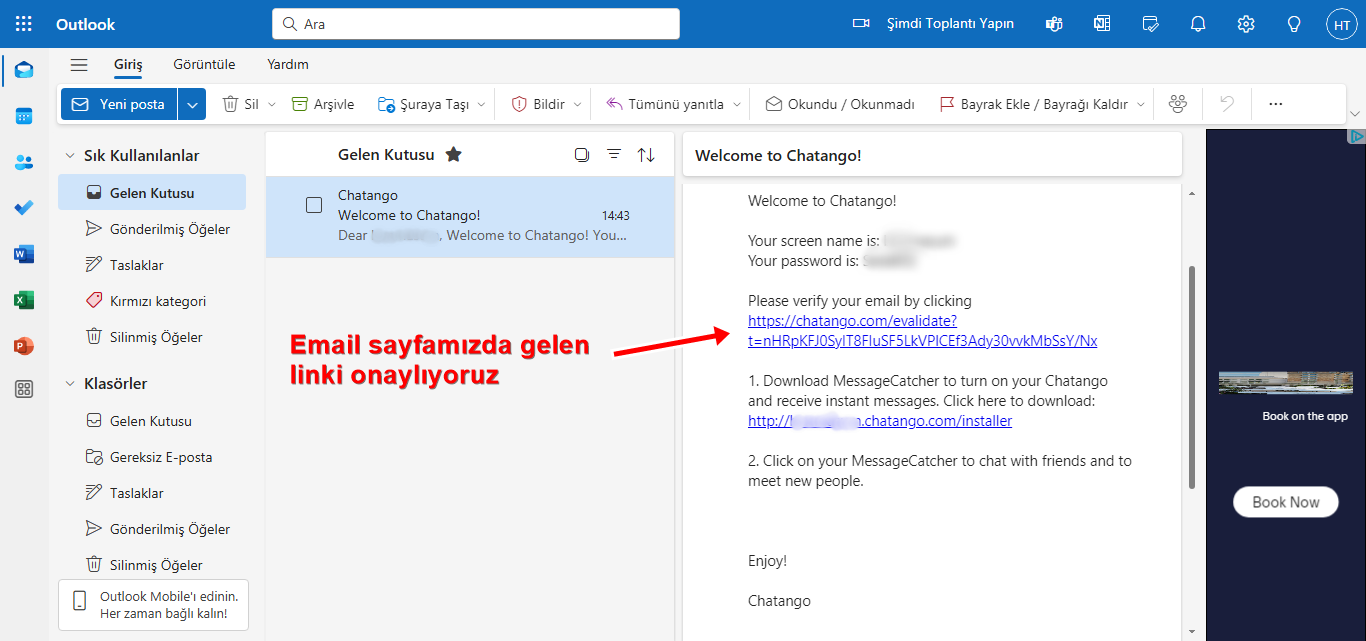Open the Şuraya Taşı dropdown arrow
Screen dimensions: 1366x641
[x=481, y=104]
